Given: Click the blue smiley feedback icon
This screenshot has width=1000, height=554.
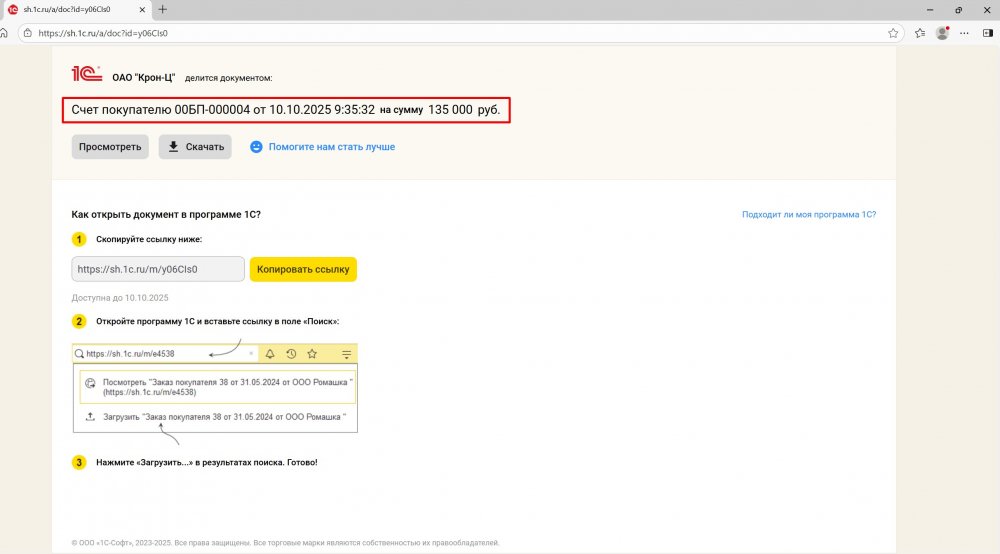Looking at the screenshot, I should [256, 147].
